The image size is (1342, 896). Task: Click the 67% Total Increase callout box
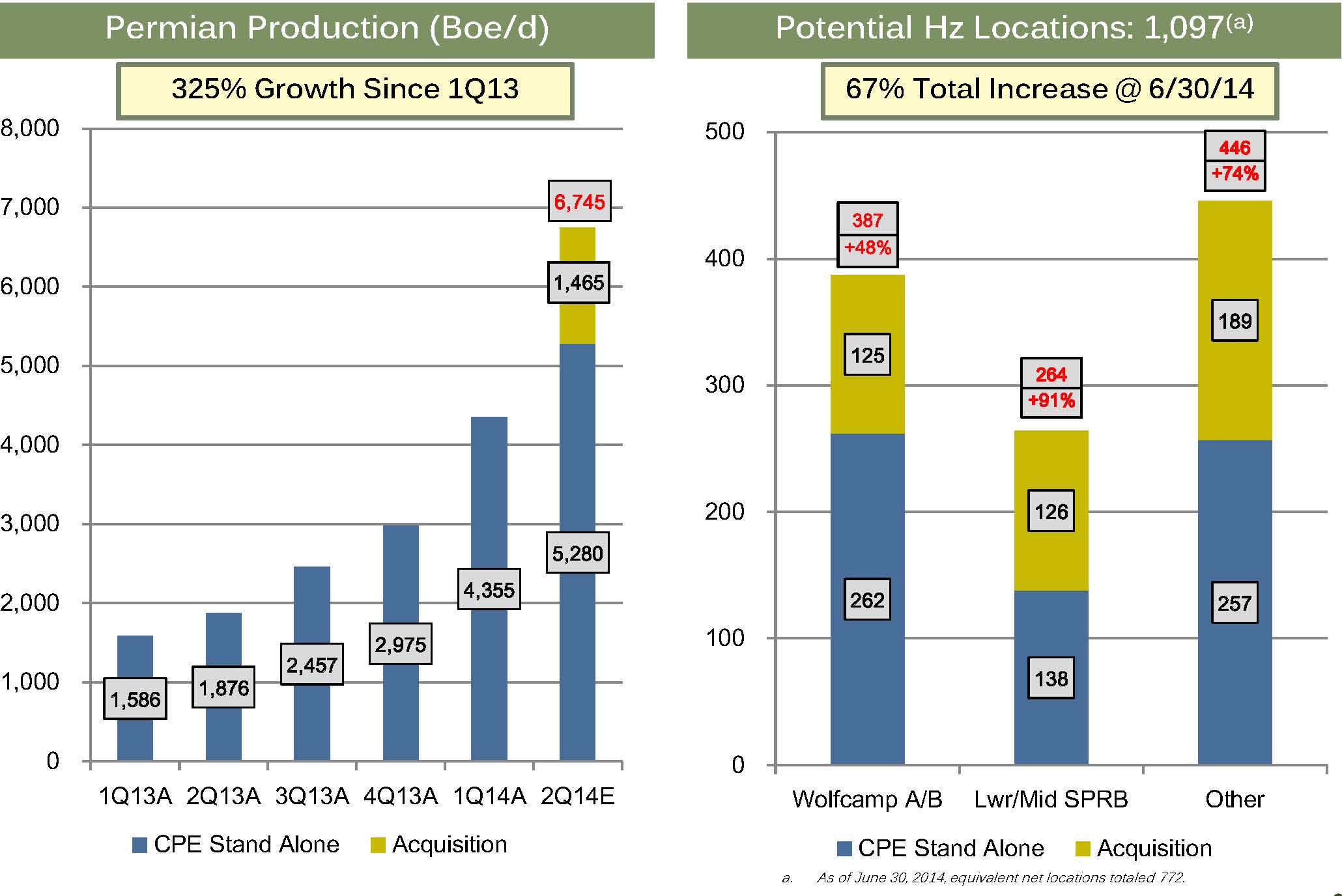[1049, 90]
